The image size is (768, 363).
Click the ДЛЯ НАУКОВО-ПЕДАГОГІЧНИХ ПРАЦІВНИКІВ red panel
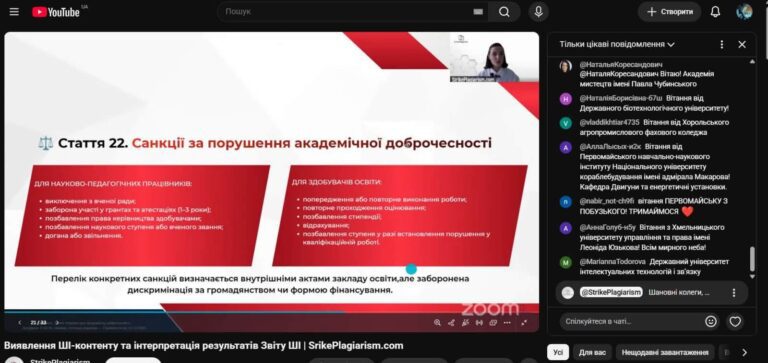(142, 216)
